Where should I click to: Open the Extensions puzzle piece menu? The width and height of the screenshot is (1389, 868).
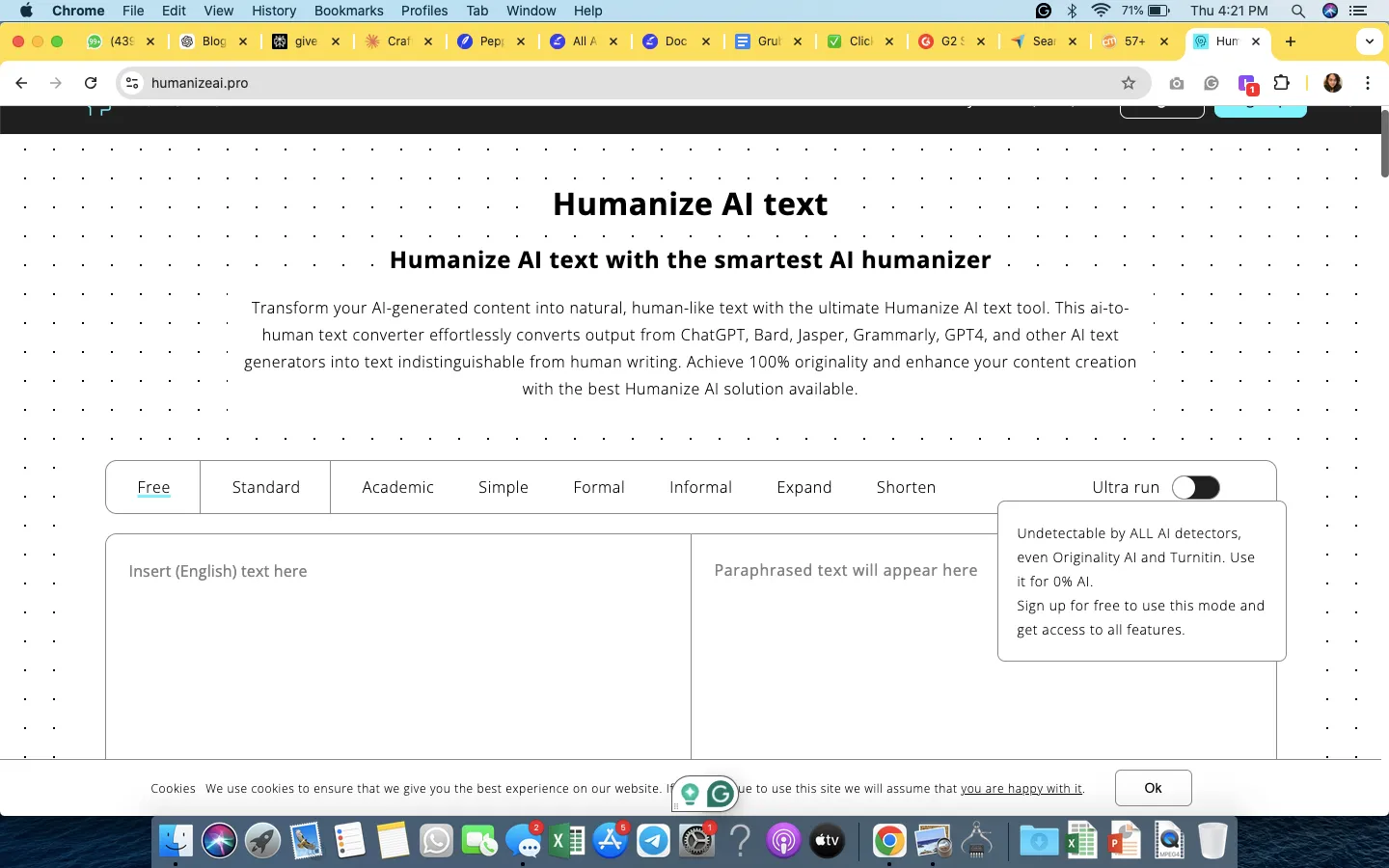1282,83
